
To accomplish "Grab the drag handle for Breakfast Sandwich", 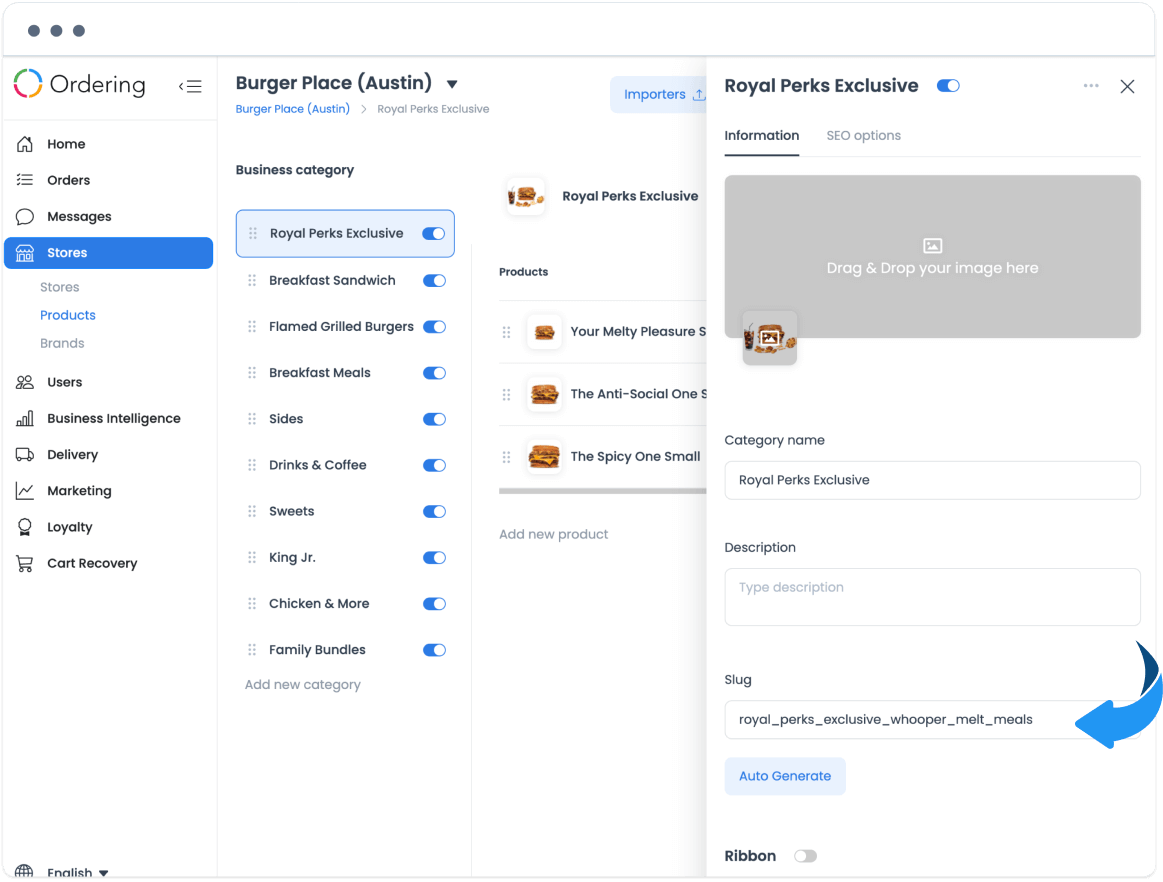I will click(x=252, y=280).
